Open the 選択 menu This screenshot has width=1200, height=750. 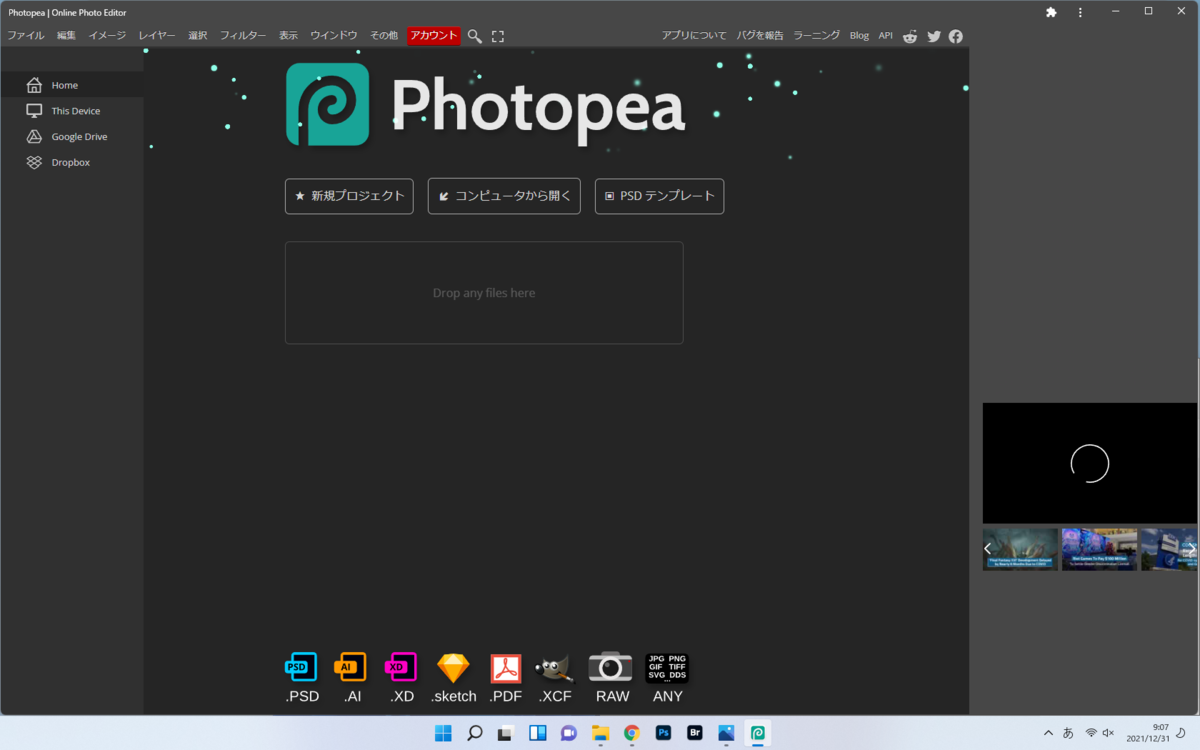tap(198, 36)
